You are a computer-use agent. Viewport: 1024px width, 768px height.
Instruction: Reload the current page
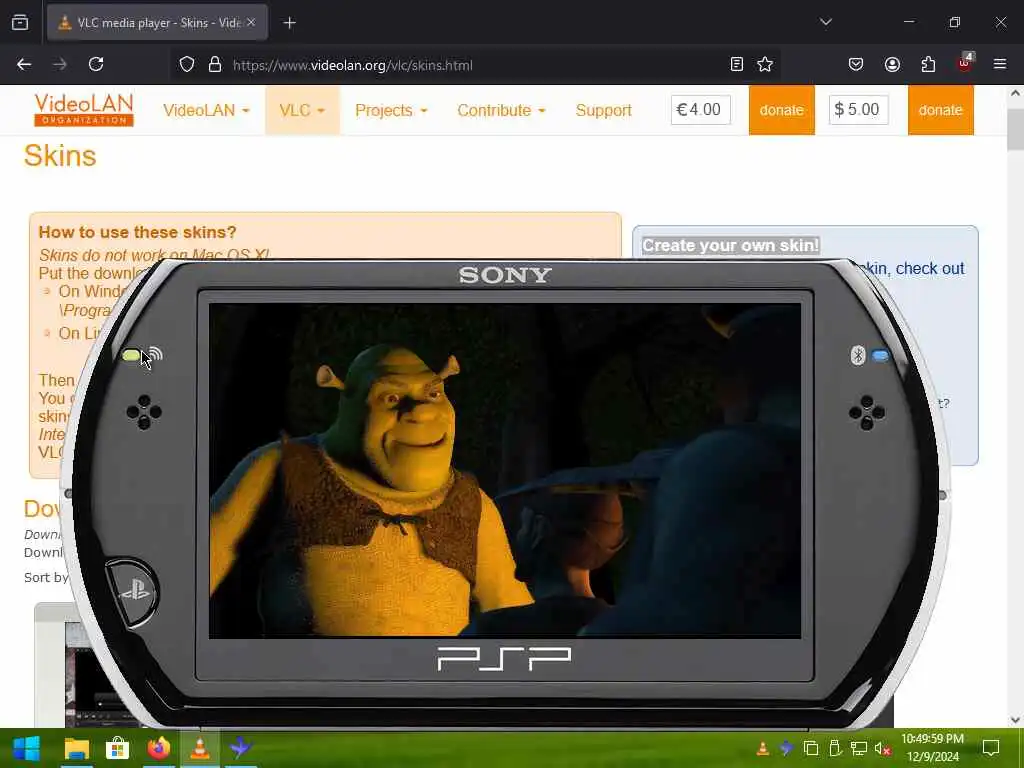pos(96,64)
